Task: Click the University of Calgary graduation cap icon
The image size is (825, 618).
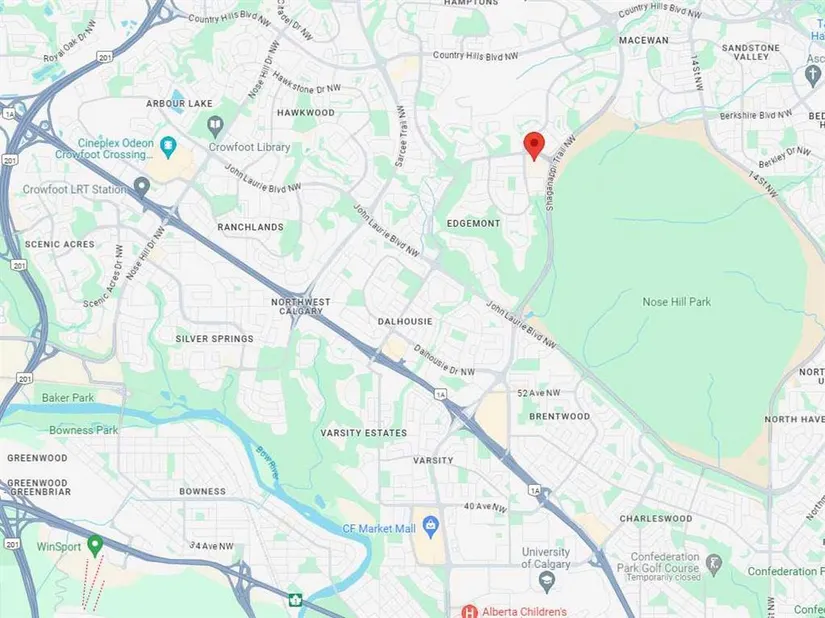Action: click(547, 582)
